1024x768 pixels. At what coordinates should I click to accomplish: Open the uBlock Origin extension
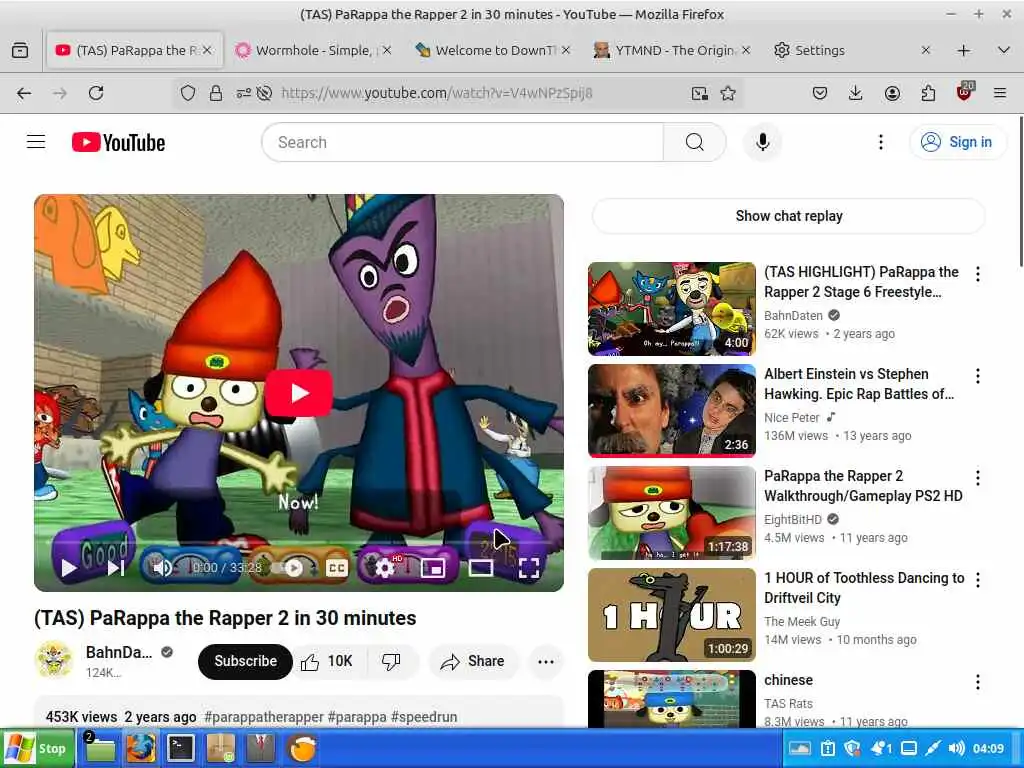pyautogui.click(x=964, y=93)
